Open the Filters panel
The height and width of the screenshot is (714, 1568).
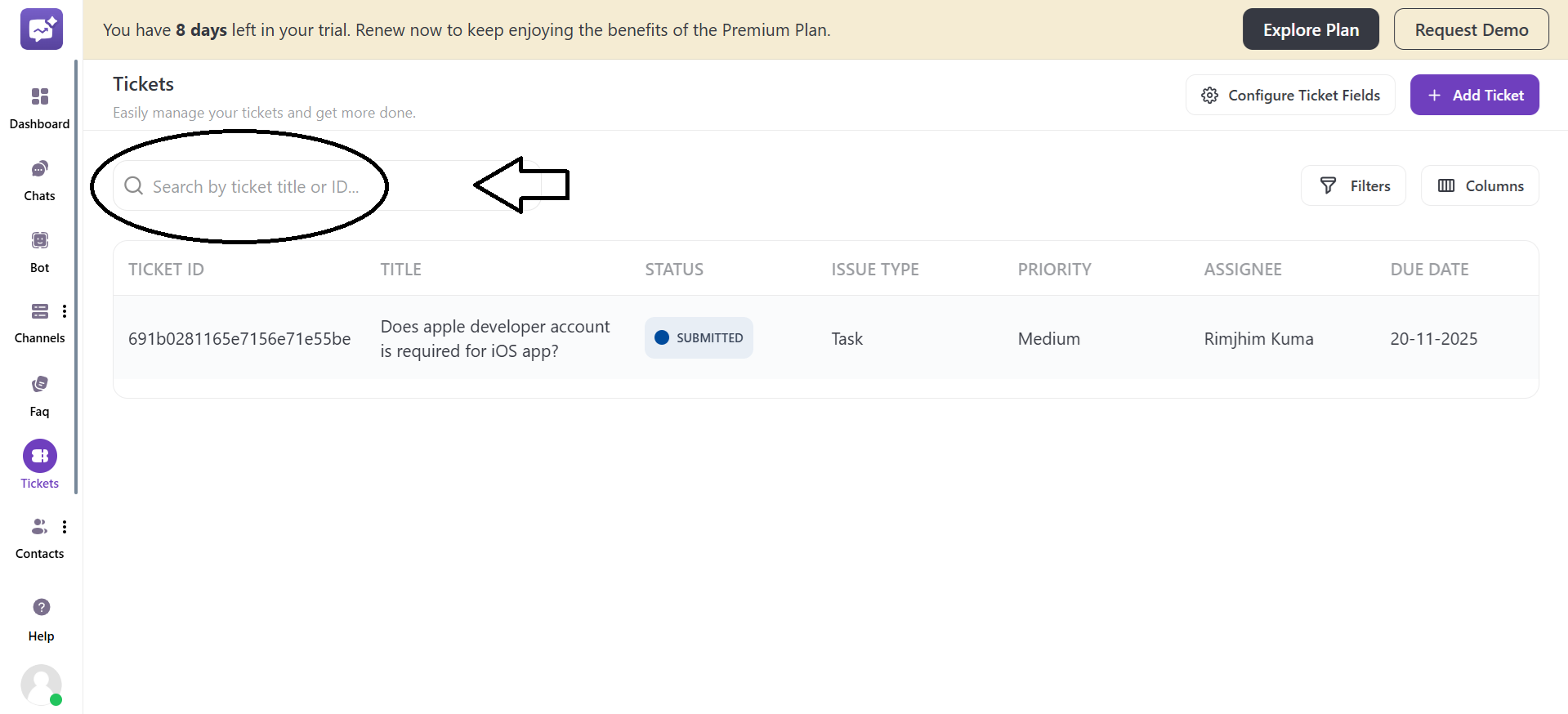(1353, 185)
